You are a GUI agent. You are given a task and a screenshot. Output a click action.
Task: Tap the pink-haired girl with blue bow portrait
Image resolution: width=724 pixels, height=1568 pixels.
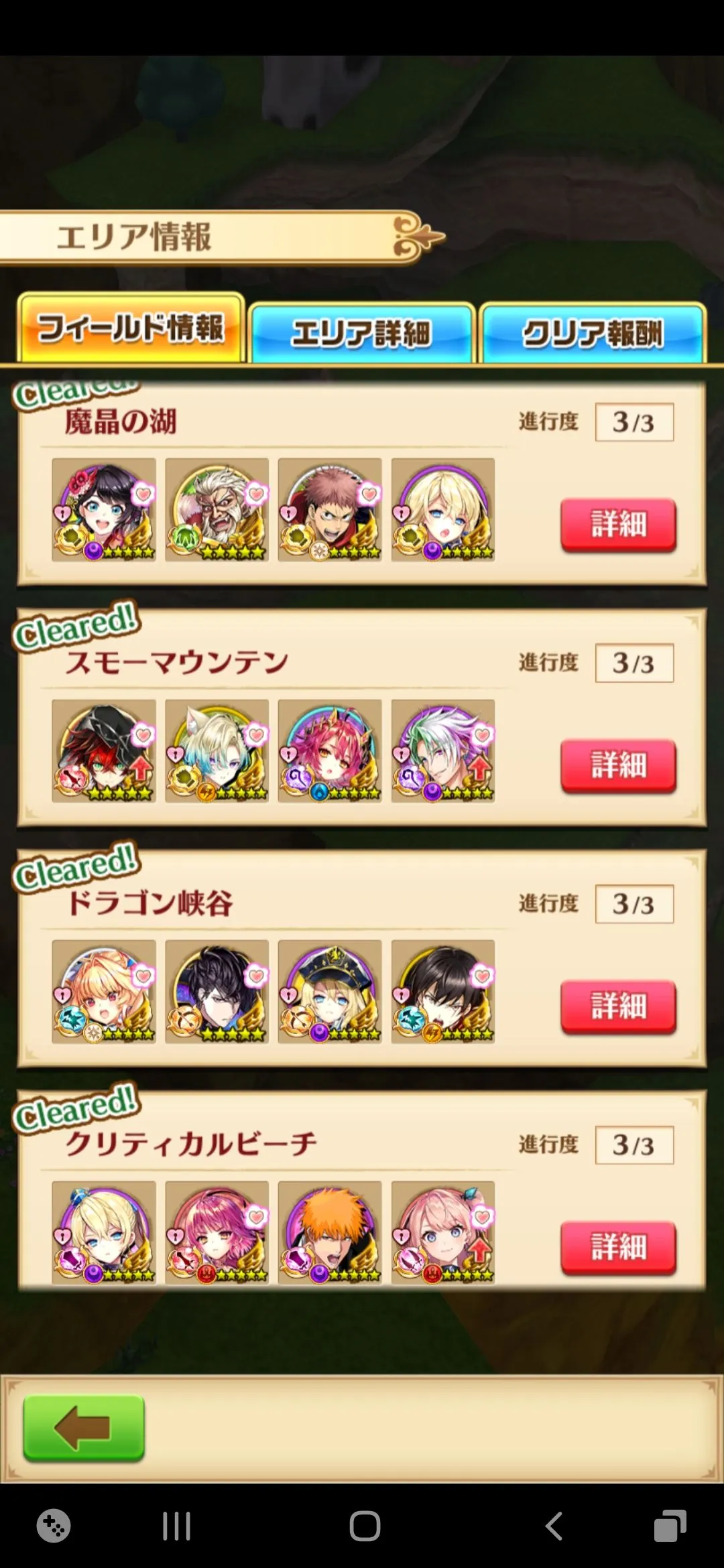click(x=443, y=1233)
